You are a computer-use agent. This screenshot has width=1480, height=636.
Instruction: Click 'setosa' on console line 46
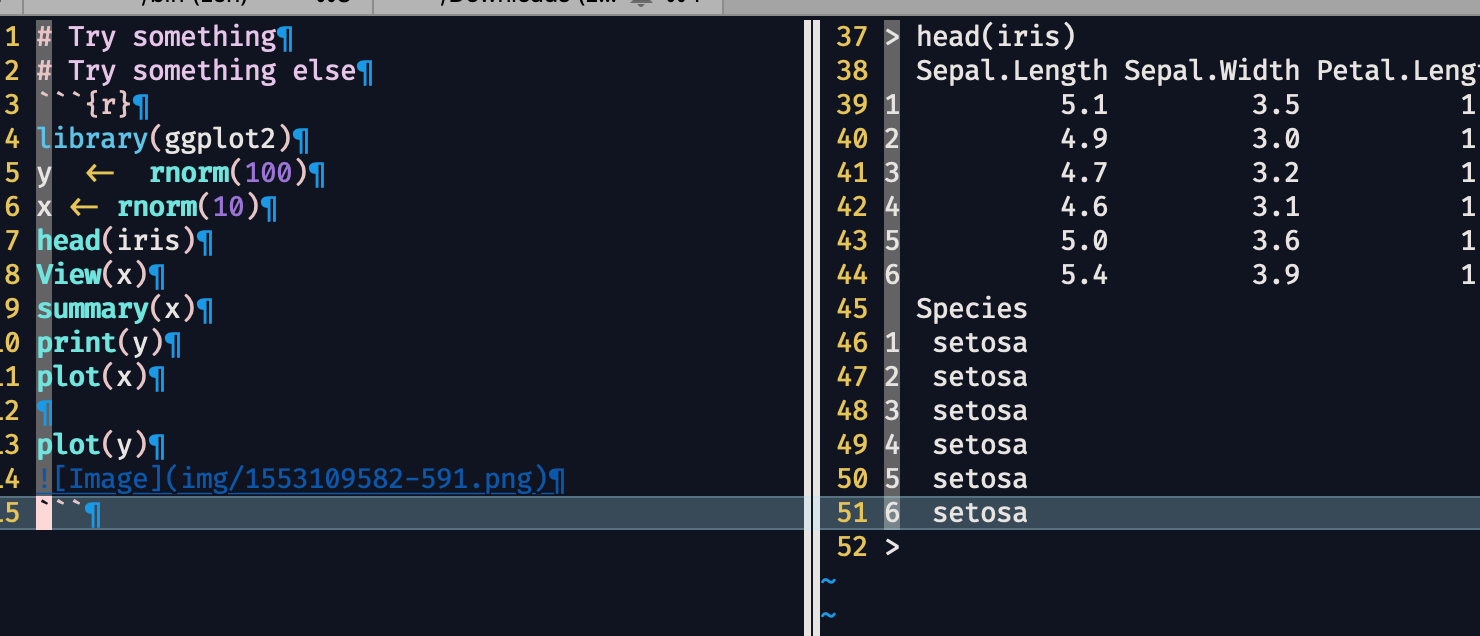point(980,343)
